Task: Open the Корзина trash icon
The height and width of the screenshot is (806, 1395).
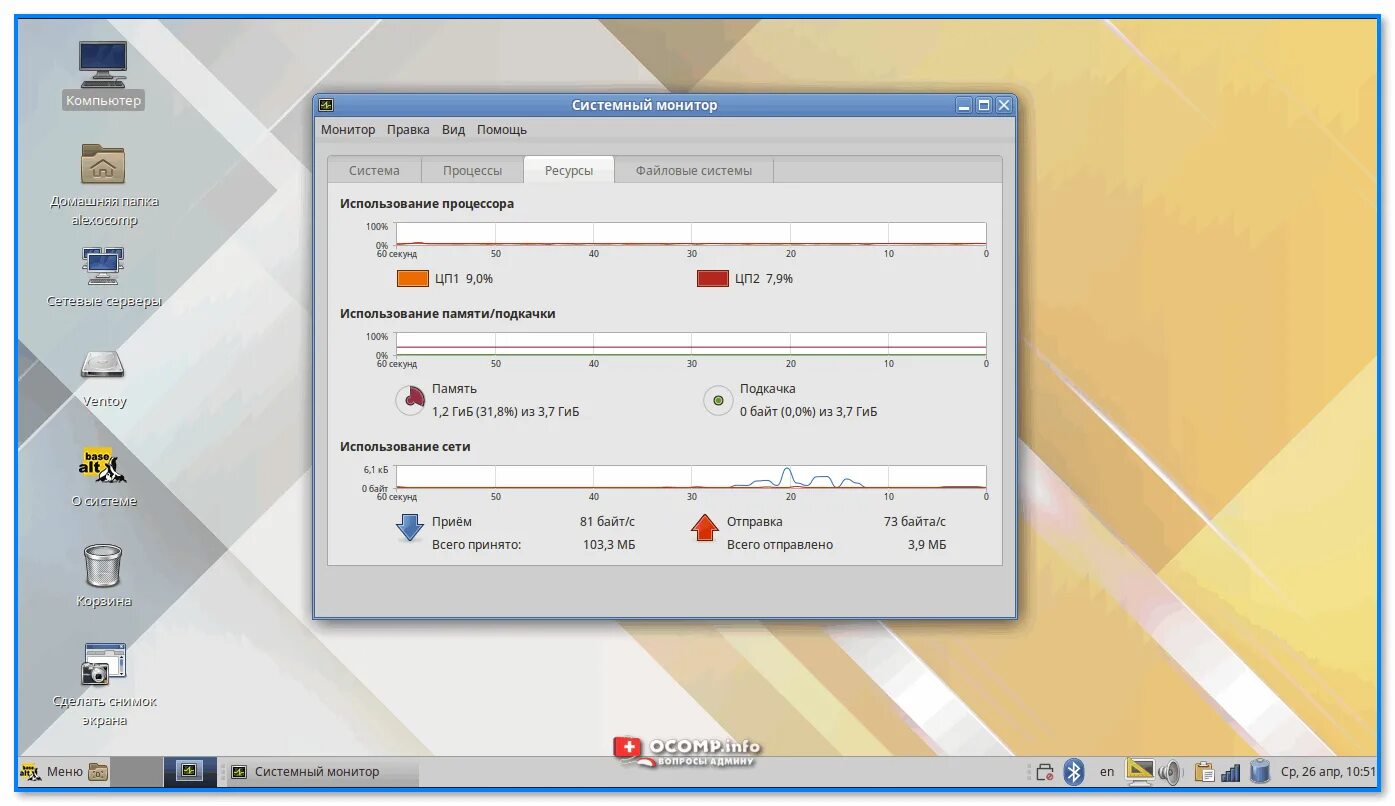Action: point(103,565)
